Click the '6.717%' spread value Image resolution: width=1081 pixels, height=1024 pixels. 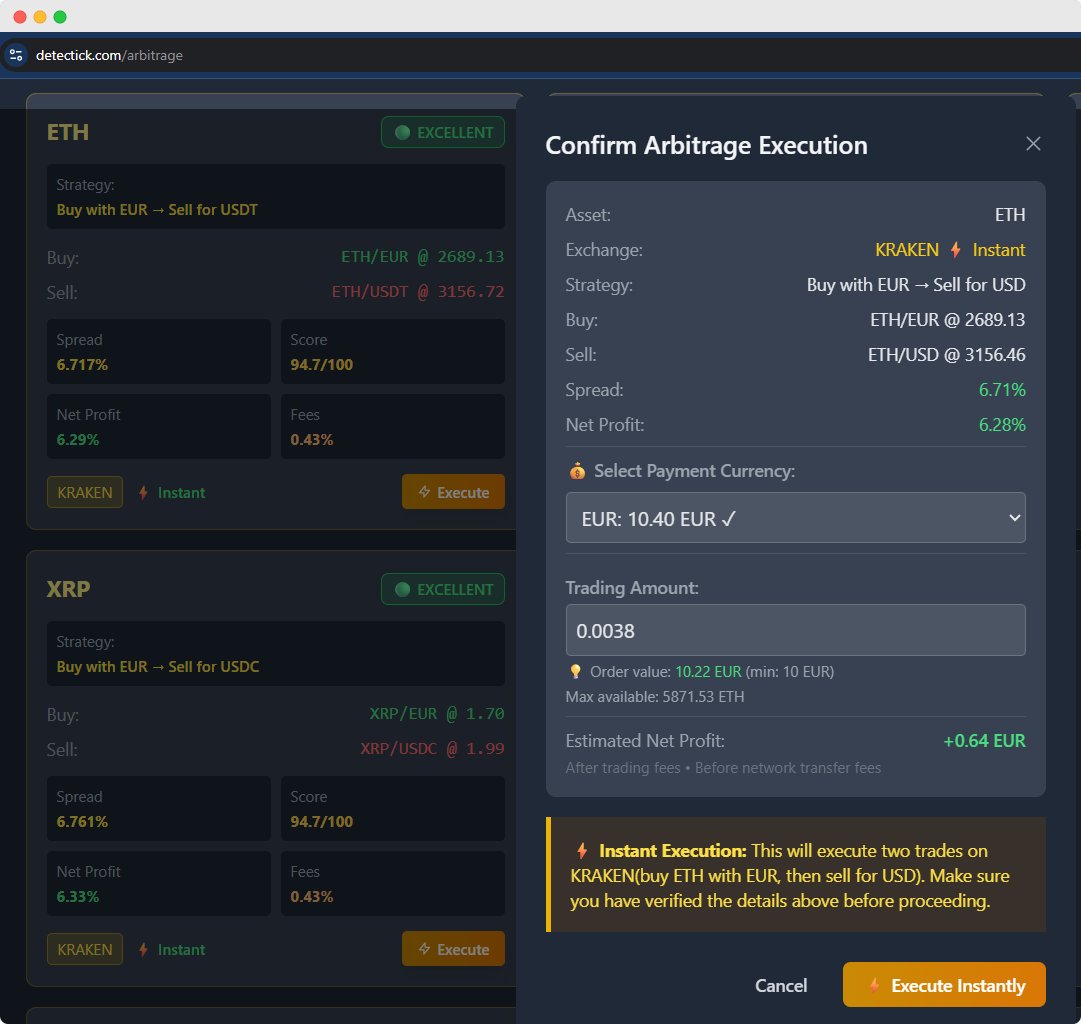(x=82, y=365)
